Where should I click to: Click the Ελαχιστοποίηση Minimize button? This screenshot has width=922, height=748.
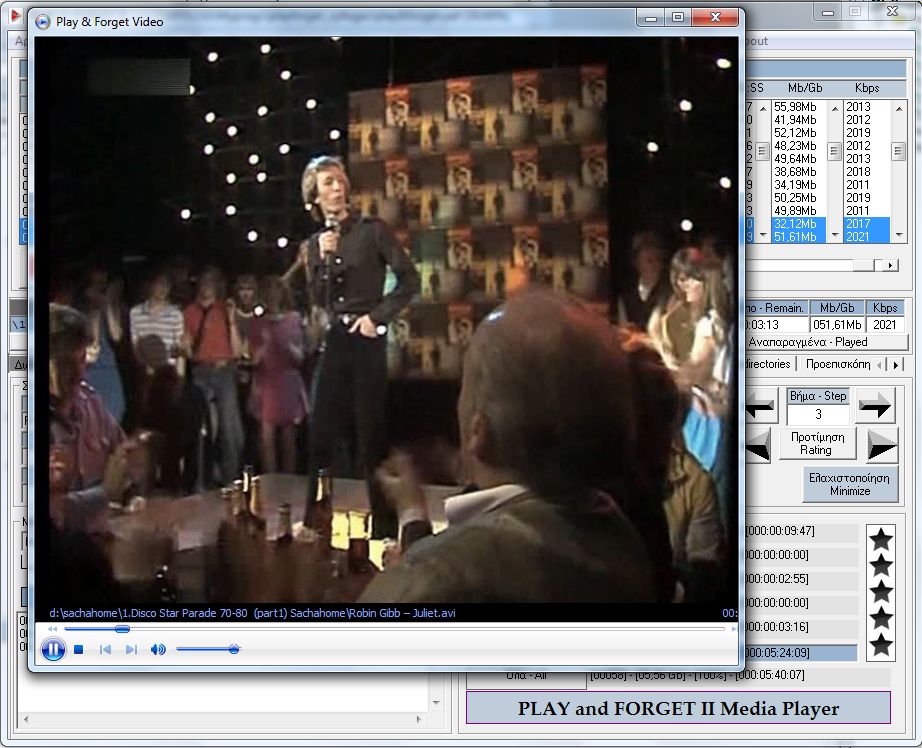850,484
